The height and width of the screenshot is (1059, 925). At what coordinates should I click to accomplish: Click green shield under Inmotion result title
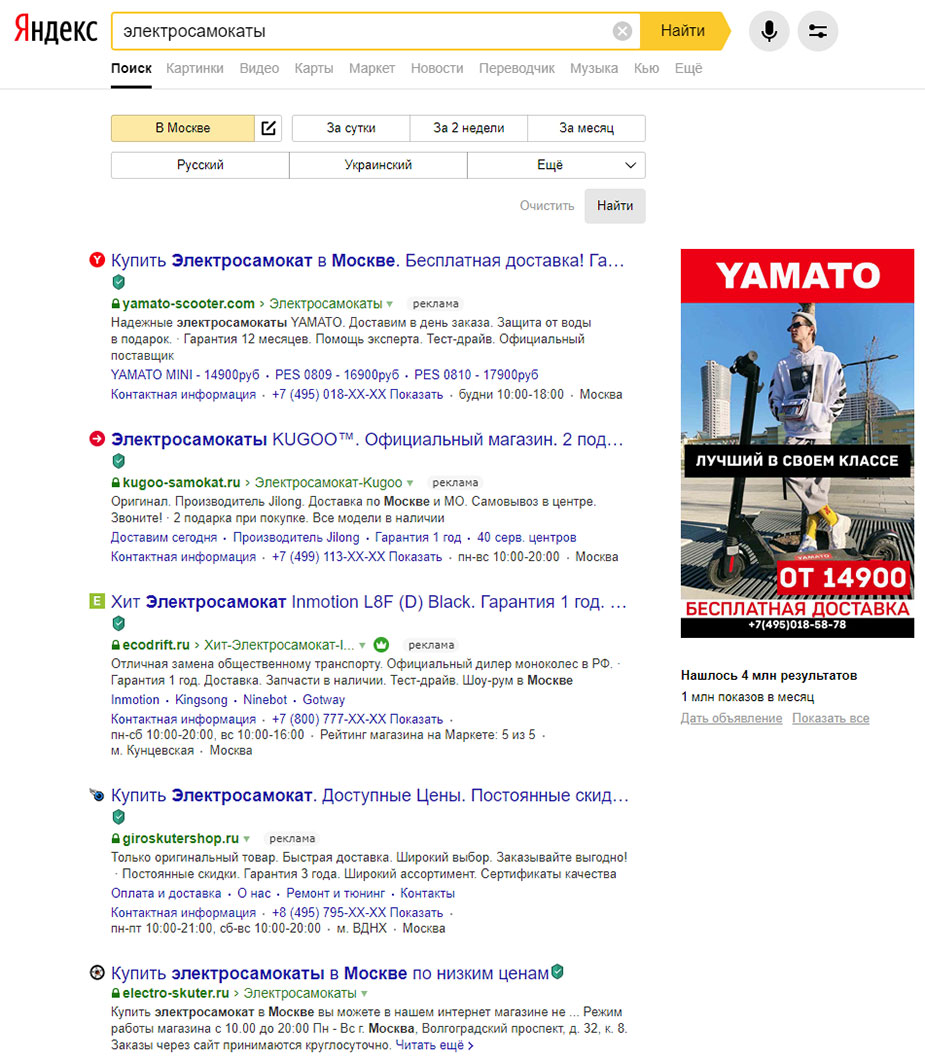(119, 623)
